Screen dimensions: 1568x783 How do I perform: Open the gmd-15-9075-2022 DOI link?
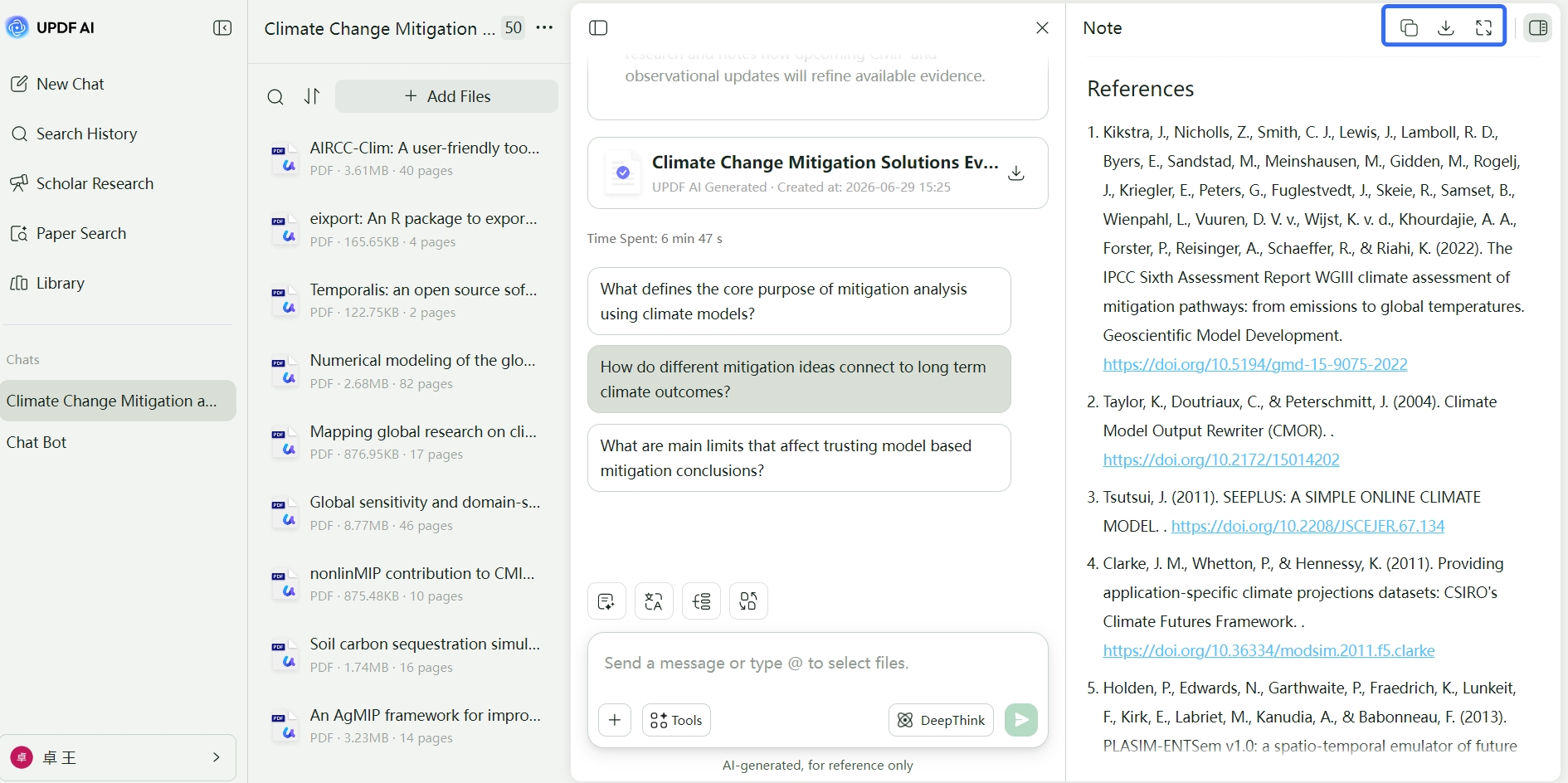1255,364
